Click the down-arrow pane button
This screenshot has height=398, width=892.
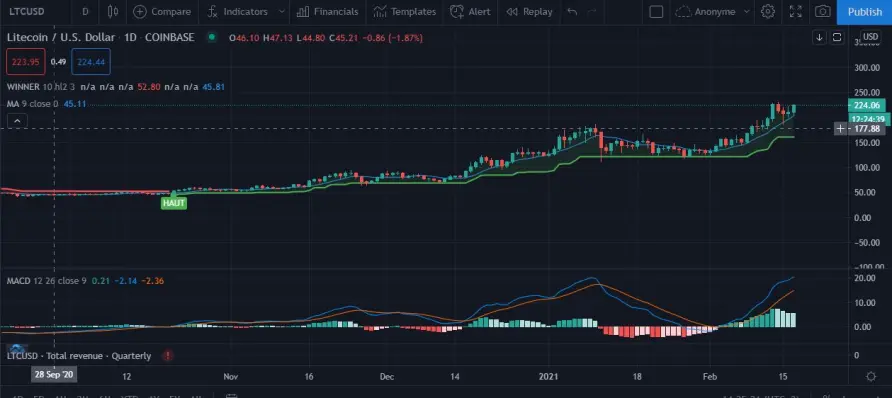(x=819, y=38)
